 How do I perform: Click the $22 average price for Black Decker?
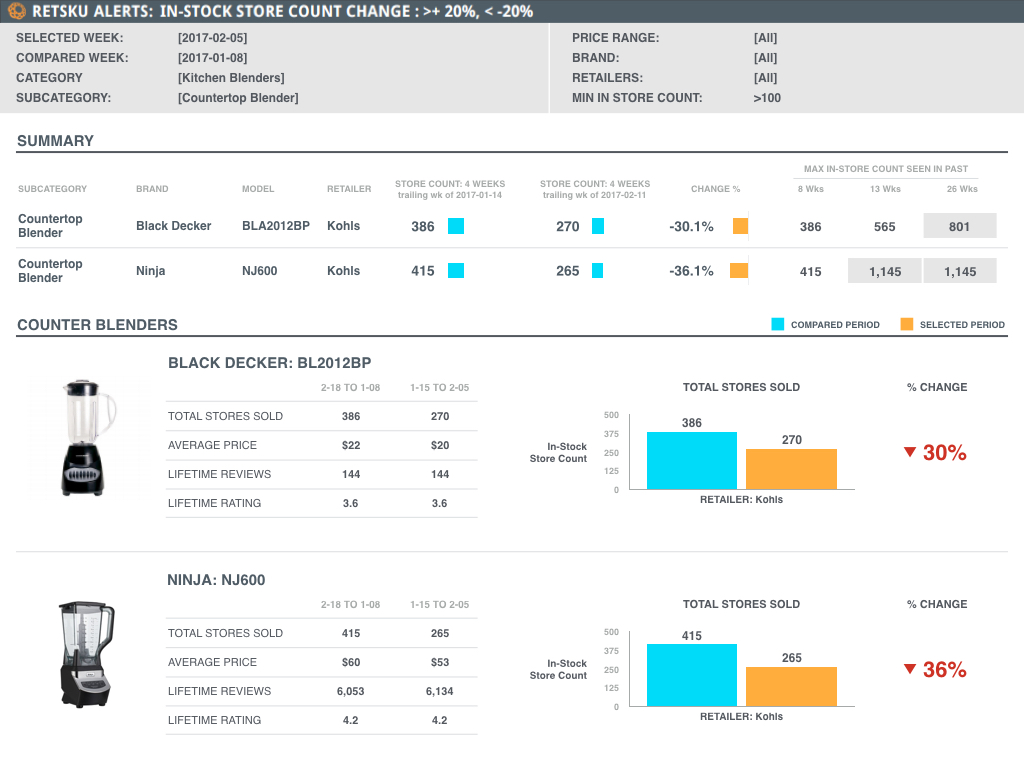point(351,445)
